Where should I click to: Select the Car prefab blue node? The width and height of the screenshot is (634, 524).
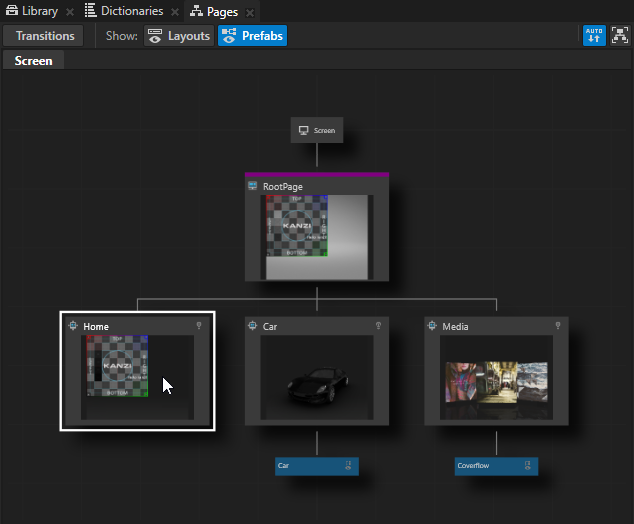tap(317, 465)
